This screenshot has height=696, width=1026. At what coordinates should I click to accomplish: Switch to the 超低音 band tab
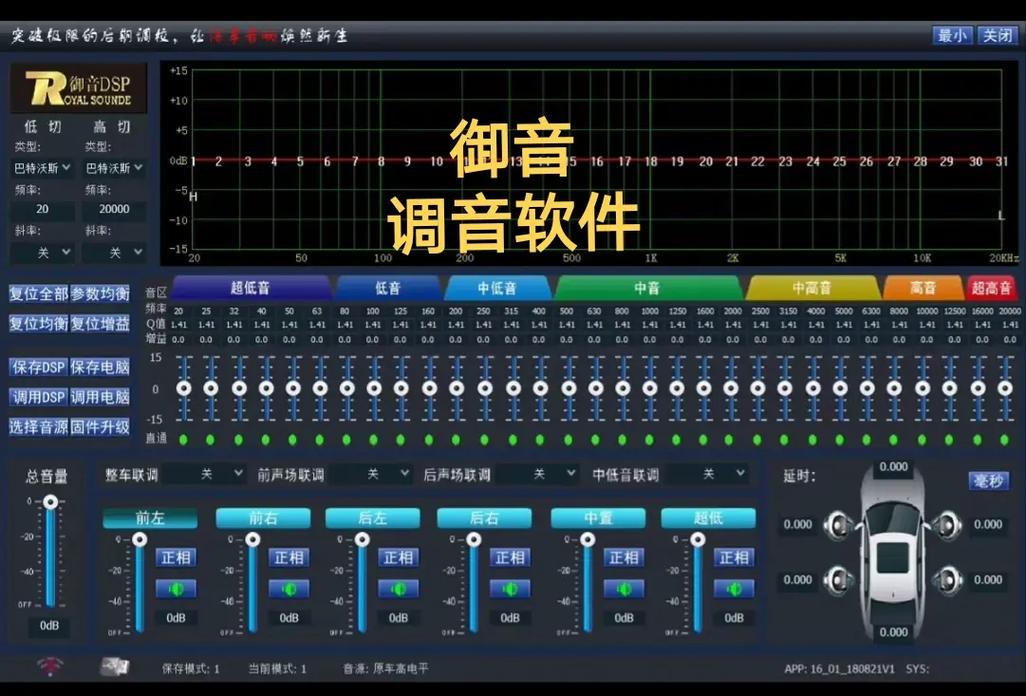pyautogui.click(x=251, y=288)
